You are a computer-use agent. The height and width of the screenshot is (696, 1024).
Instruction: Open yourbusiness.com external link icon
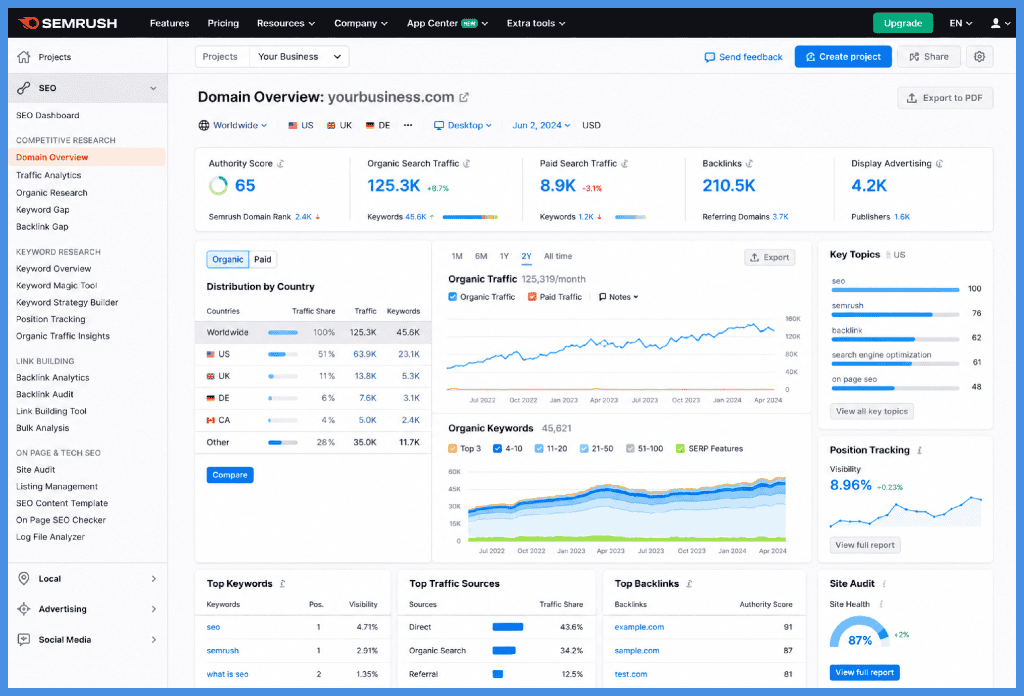click(x=464, y=97)
